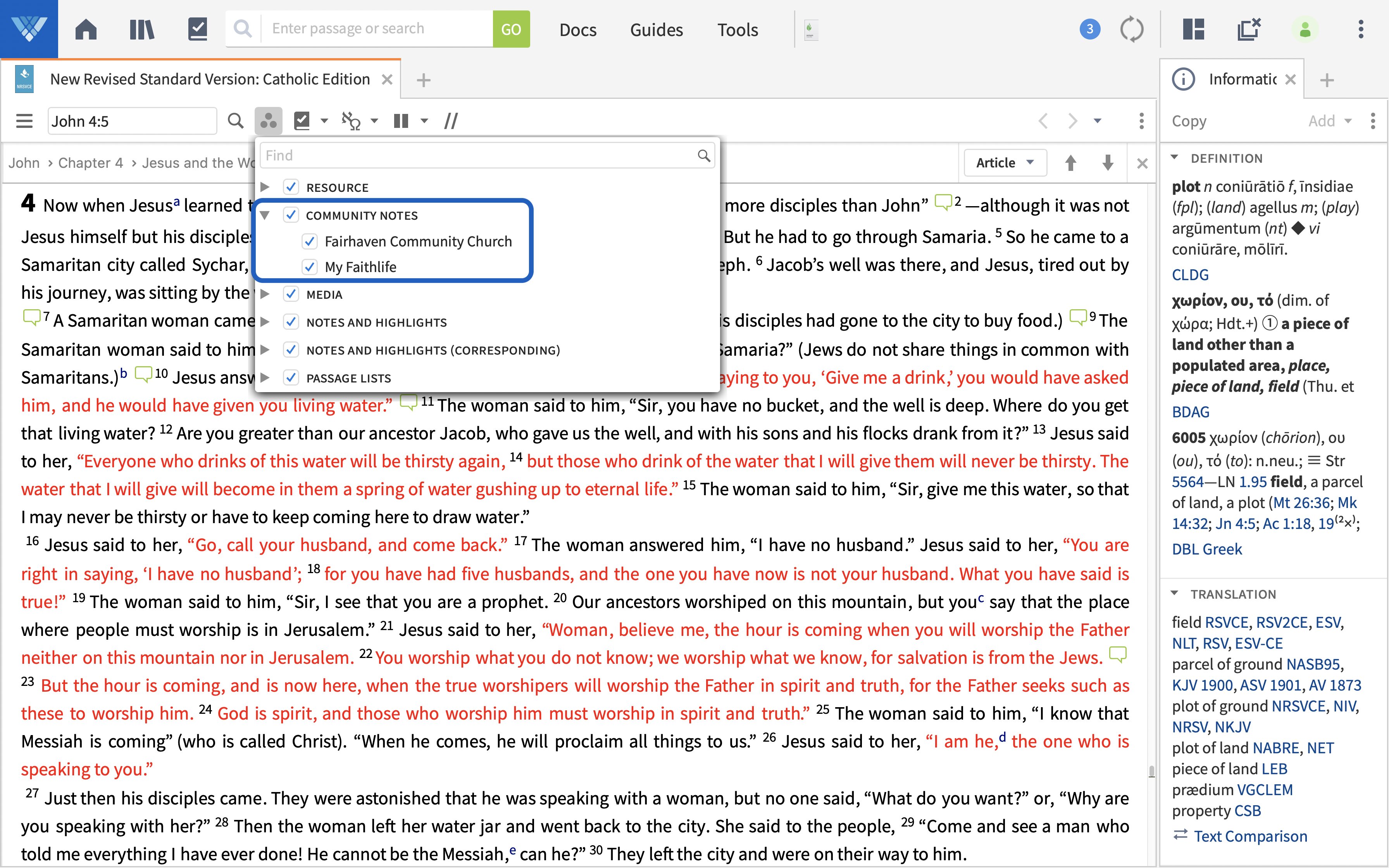Screen dimensions: 1389x868
Task: Uncheck the Notes and Highlights checkbox
Action: click(291, 322)
